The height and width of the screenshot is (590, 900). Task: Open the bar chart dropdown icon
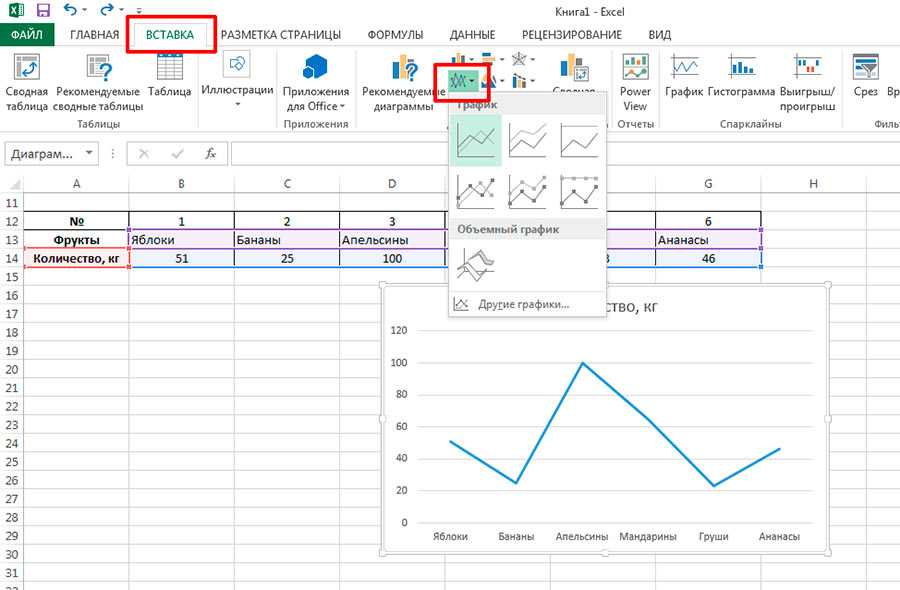492,59
